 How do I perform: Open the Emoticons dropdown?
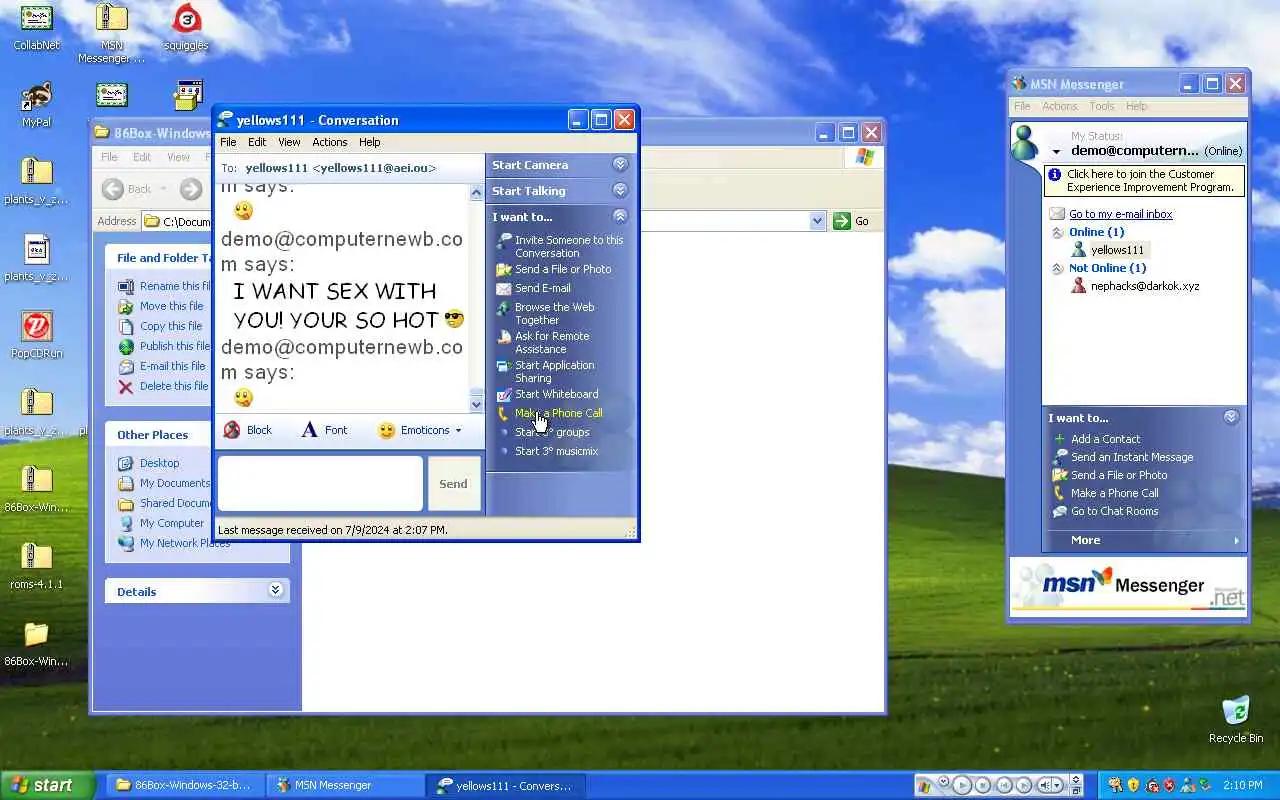420,430
